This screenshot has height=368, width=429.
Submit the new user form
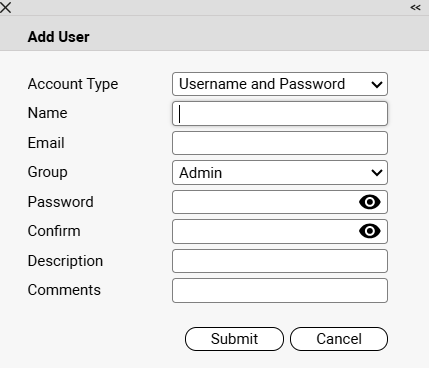[x=234, y=339]
